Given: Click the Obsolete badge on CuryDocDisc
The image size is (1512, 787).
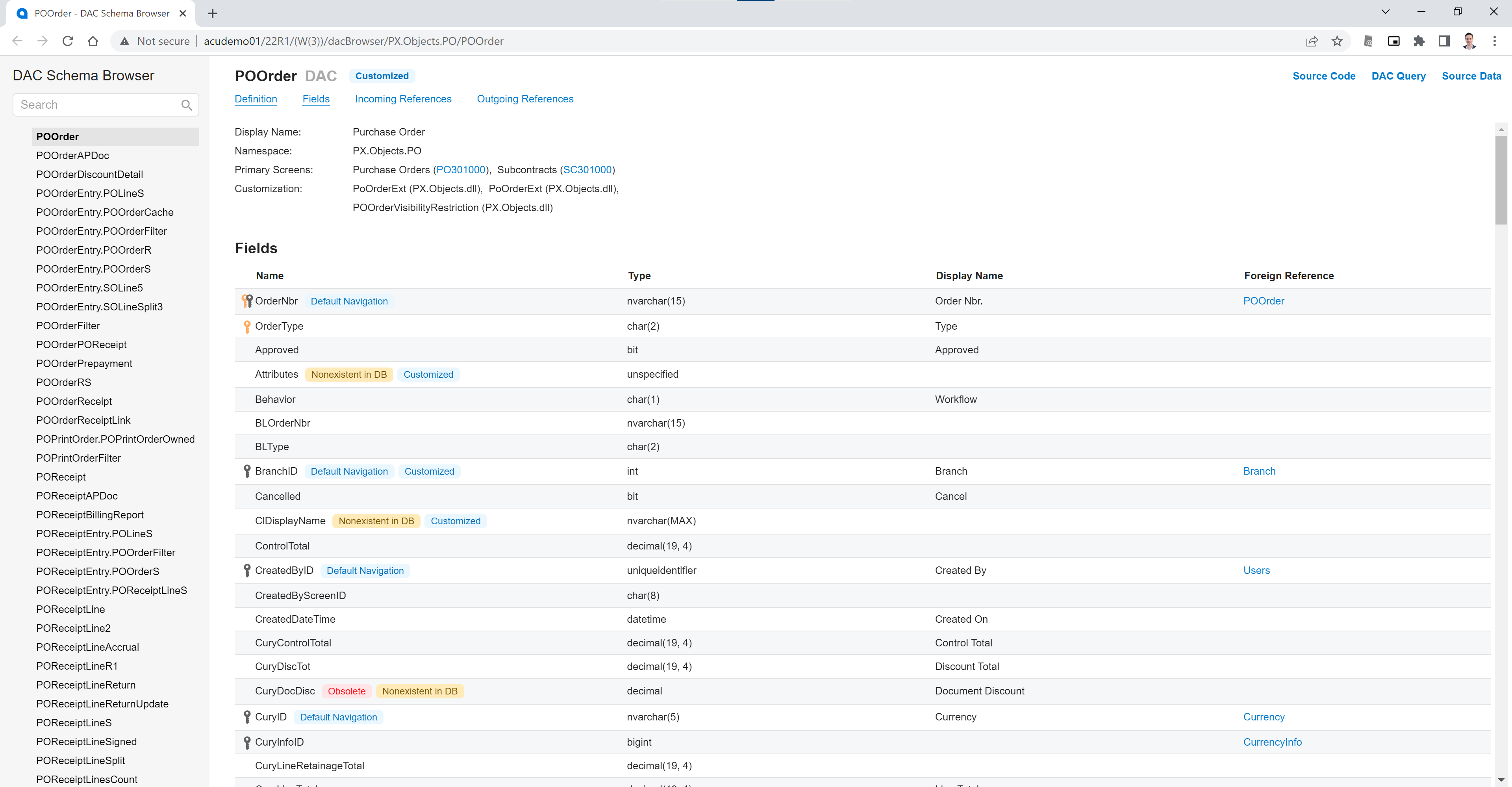Looking at the screenshot, I should (x=346, y=691).
